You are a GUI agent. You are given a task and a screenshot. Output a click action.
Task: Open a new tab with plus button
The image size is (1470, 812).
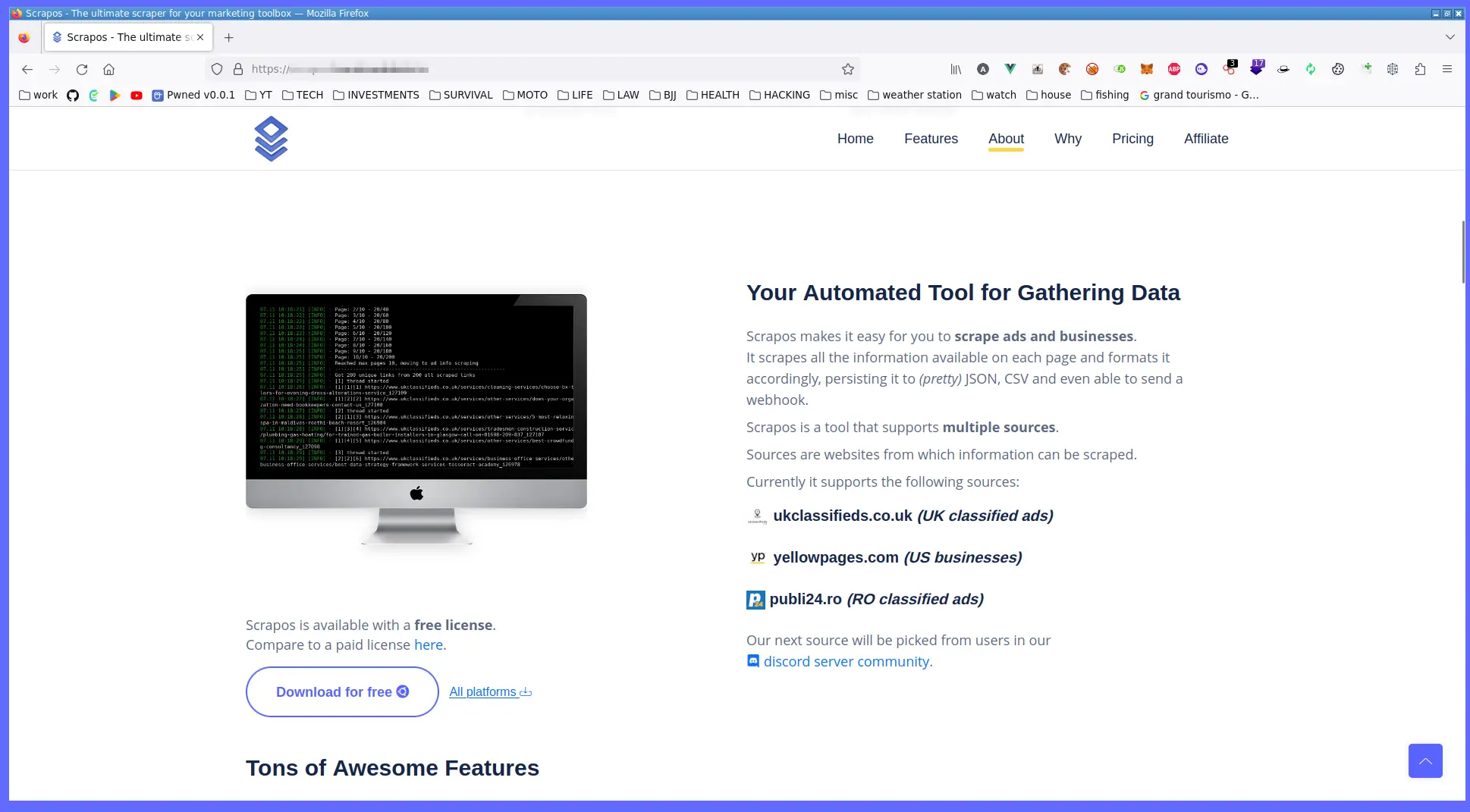click(x=228, y=37)
